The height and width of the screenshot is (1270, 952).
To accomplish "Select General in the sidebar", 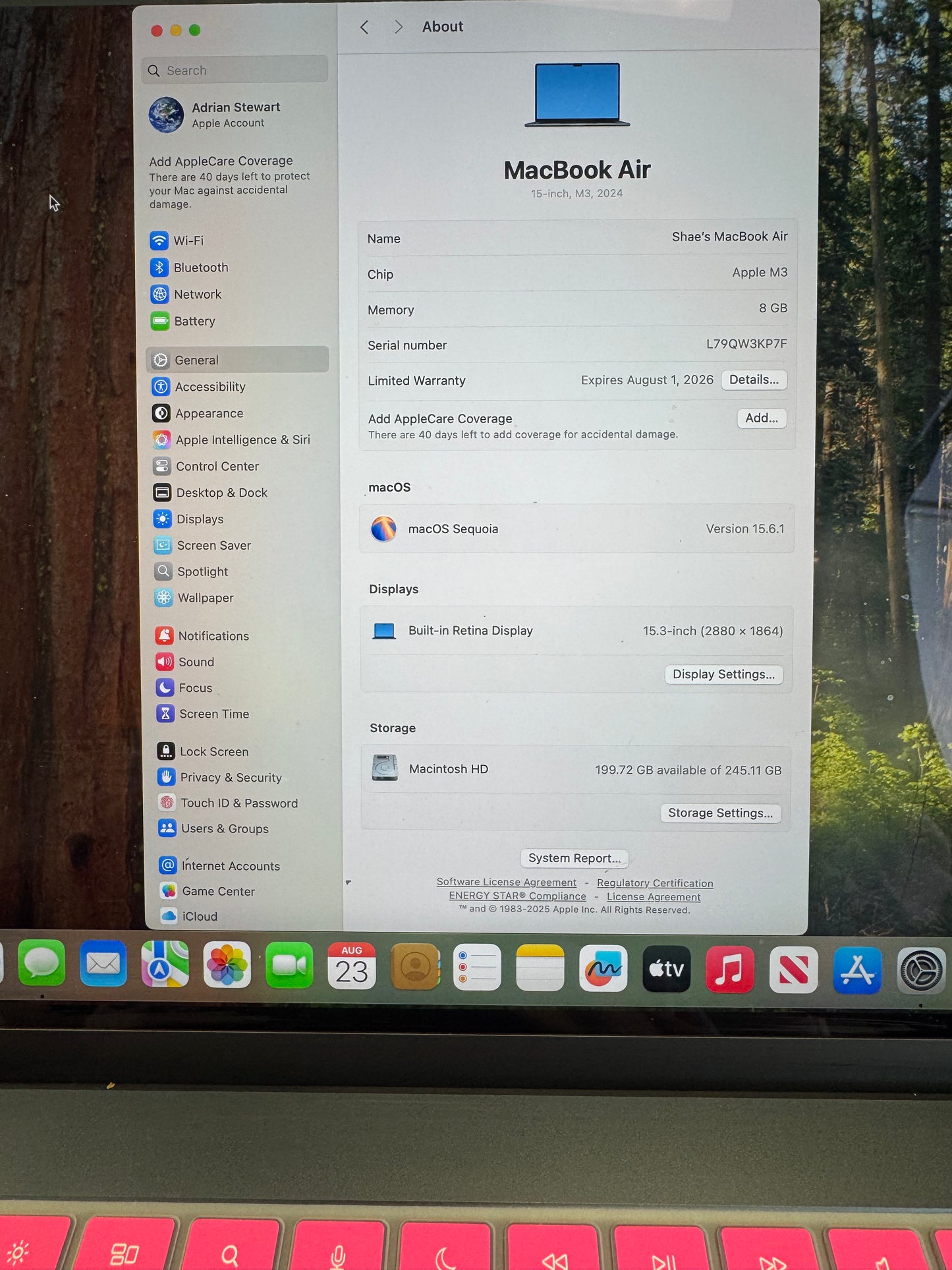I will [x=237, y=360].
